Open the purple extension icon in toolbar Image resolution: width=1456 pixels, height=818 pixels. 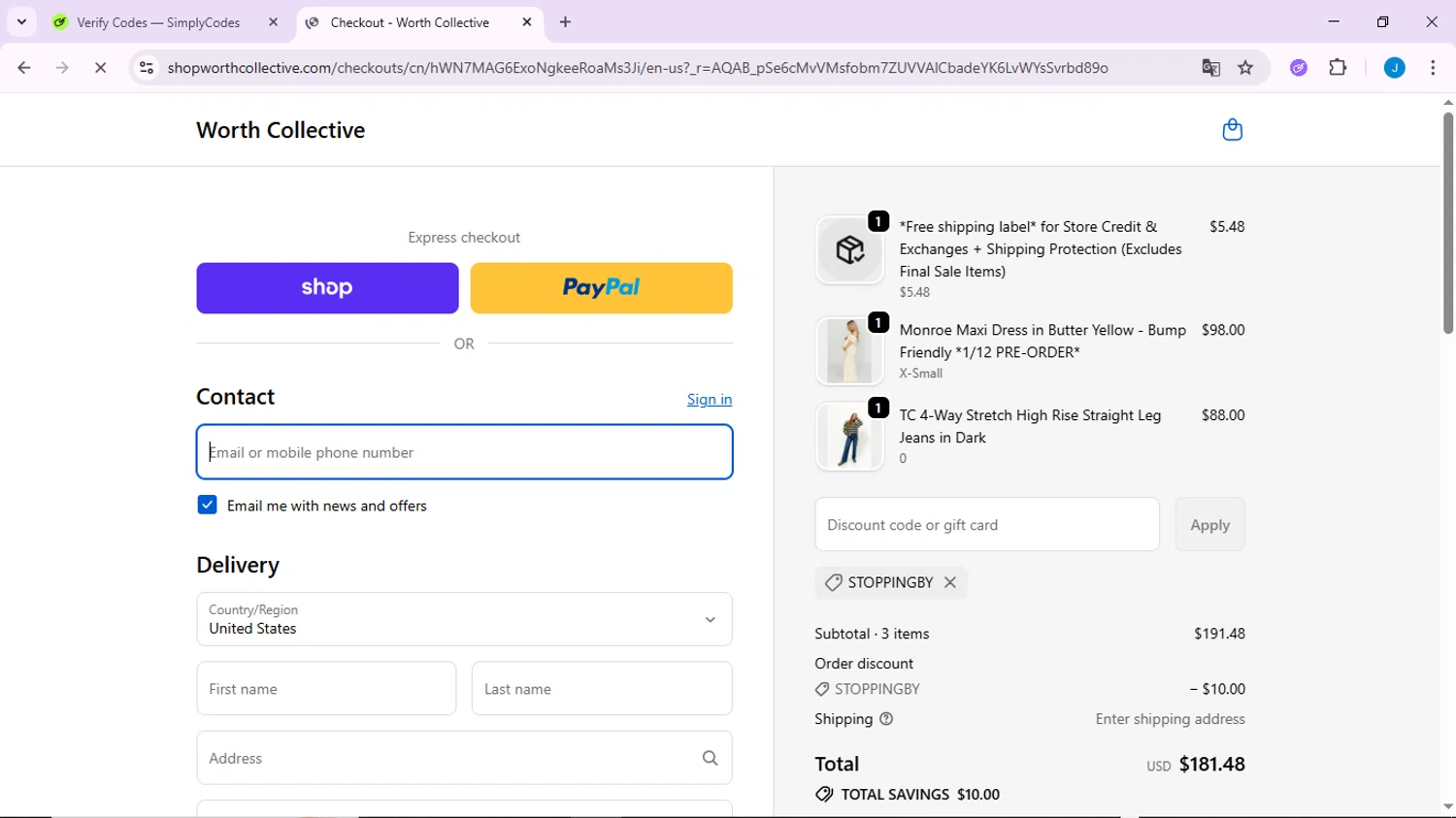click(x=1299, y=68)
